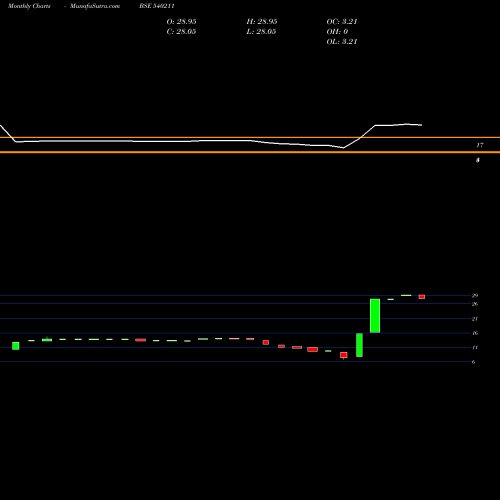Click the white indicator line plateau
Image resolution: width=500 pixels, height=500 pixels.
tap(398, 125)
